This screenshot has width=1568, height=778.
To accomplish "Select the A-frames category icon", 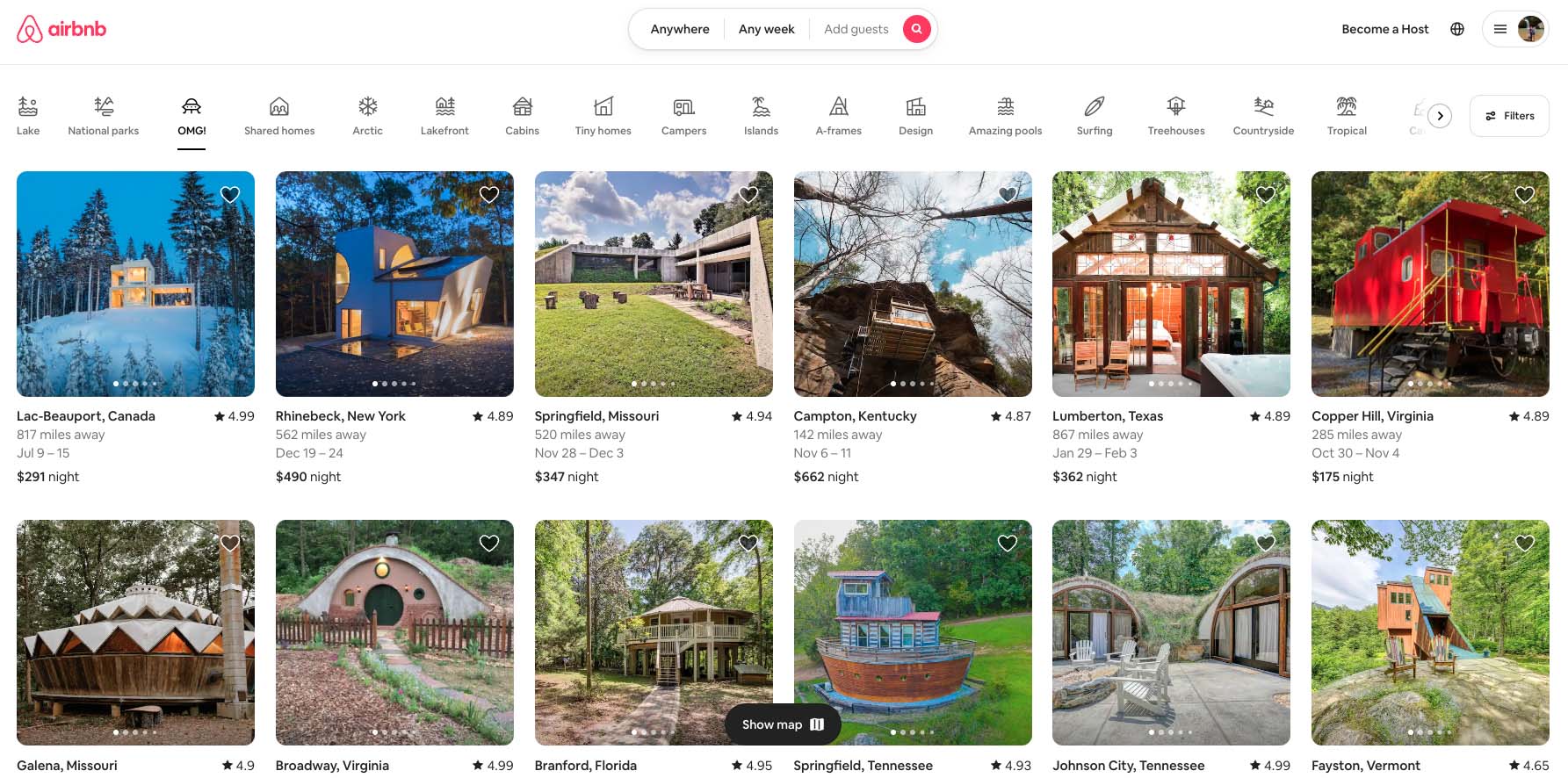I will tap(839, 106).
